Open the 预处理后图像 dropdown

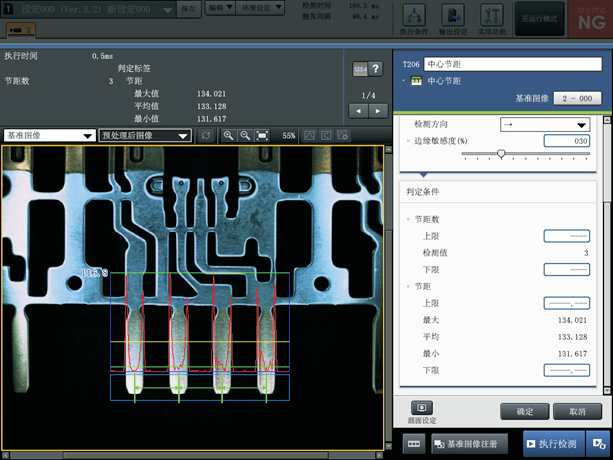click(x=144, y=135)
